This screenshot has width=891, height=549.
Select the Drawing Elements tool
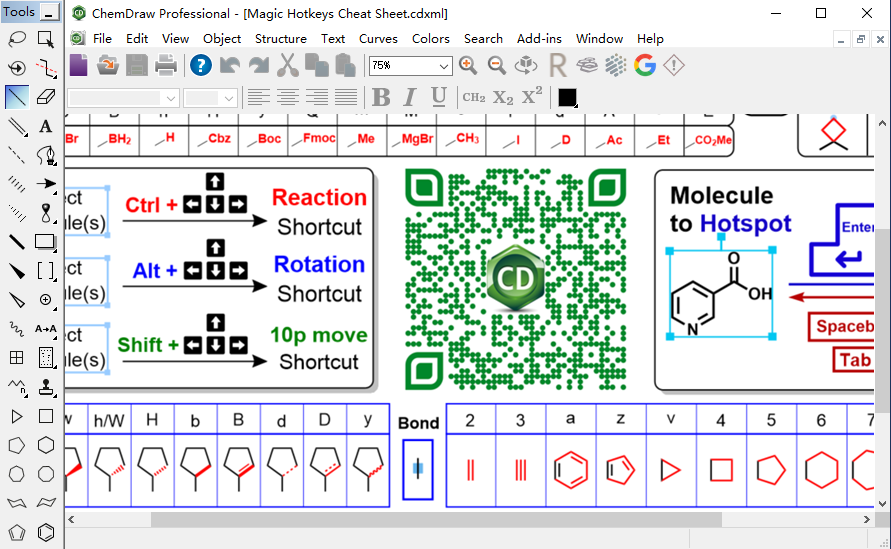45,242
